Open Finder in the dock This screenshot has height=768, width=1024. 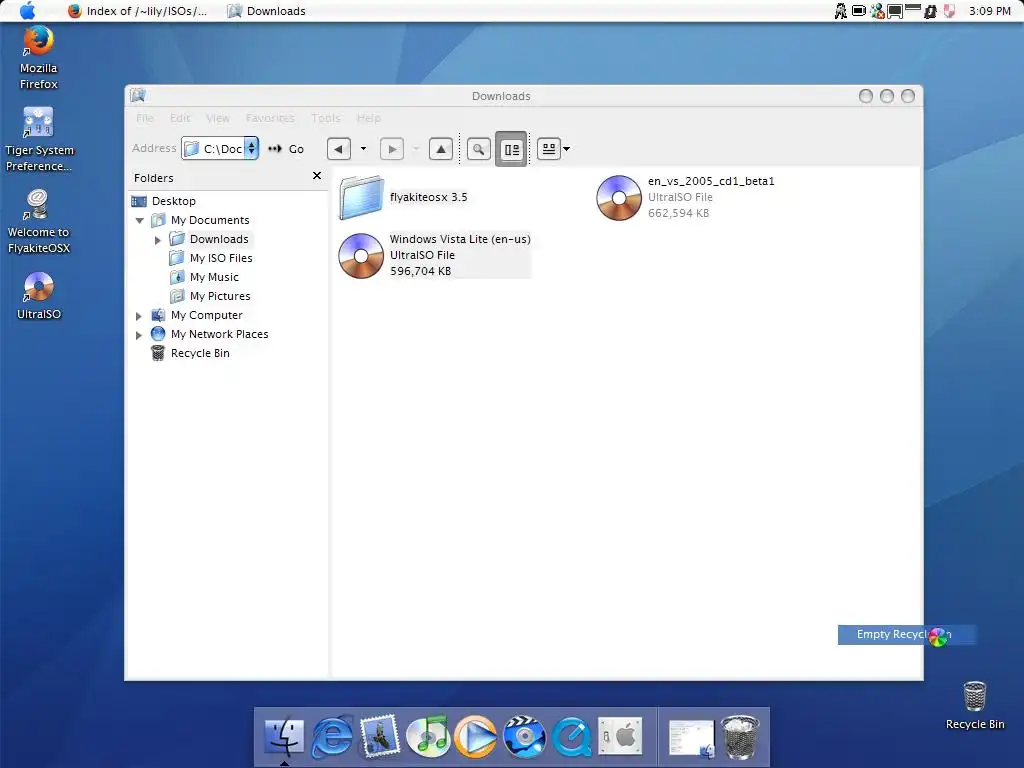tap(283, 736)
